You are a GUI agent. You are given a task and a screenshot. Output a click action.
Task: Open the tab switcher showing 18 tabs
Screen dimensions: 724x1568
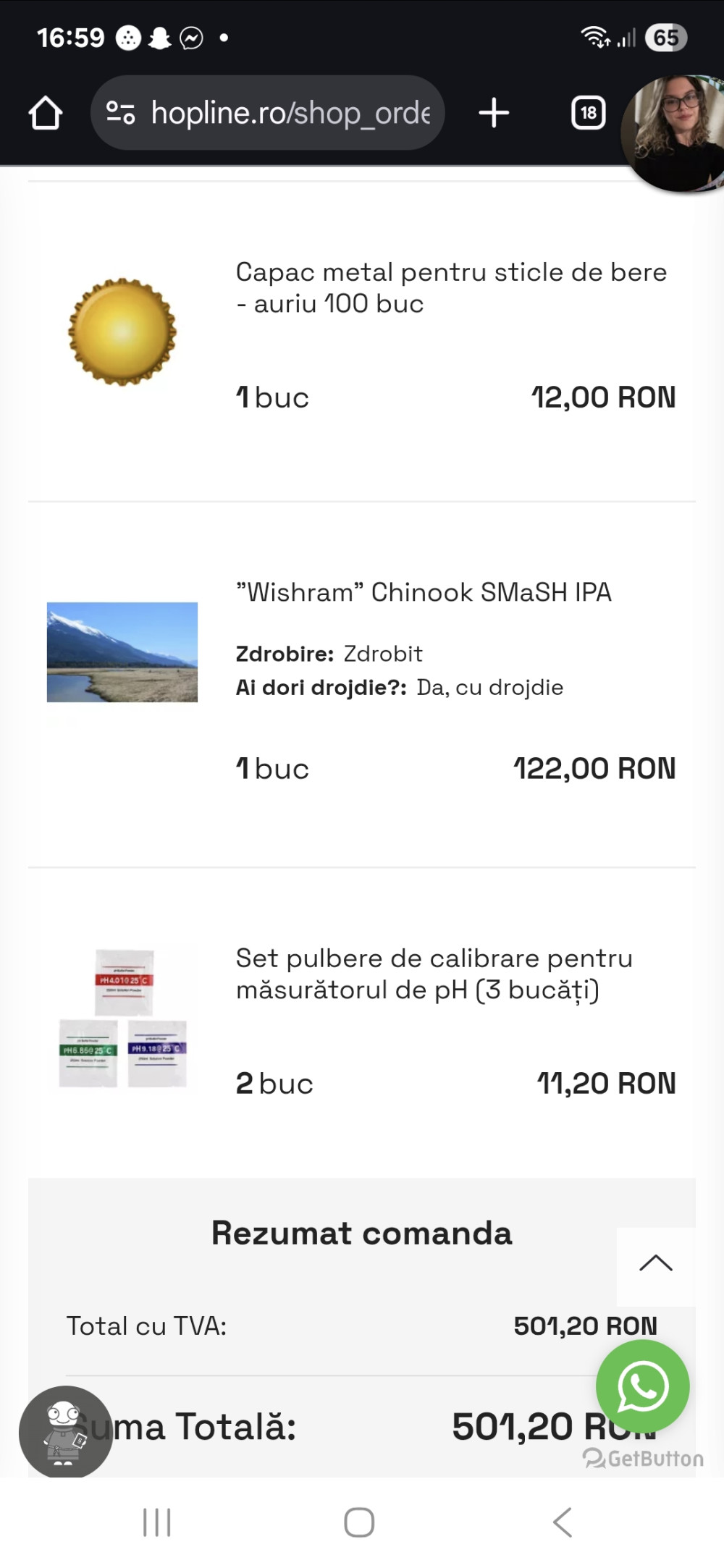(x=588, y=114)
